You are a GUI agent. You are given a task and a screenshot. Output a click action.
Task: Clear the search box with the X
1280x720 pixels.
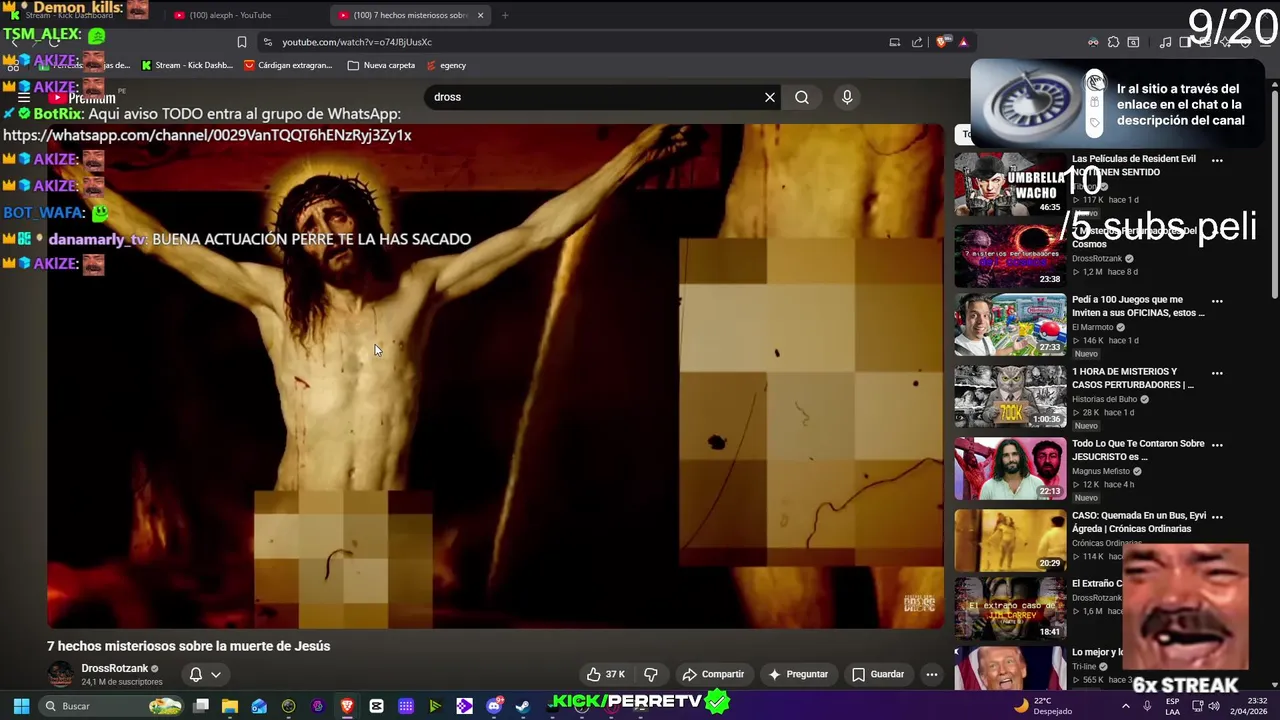click(770, 97)
